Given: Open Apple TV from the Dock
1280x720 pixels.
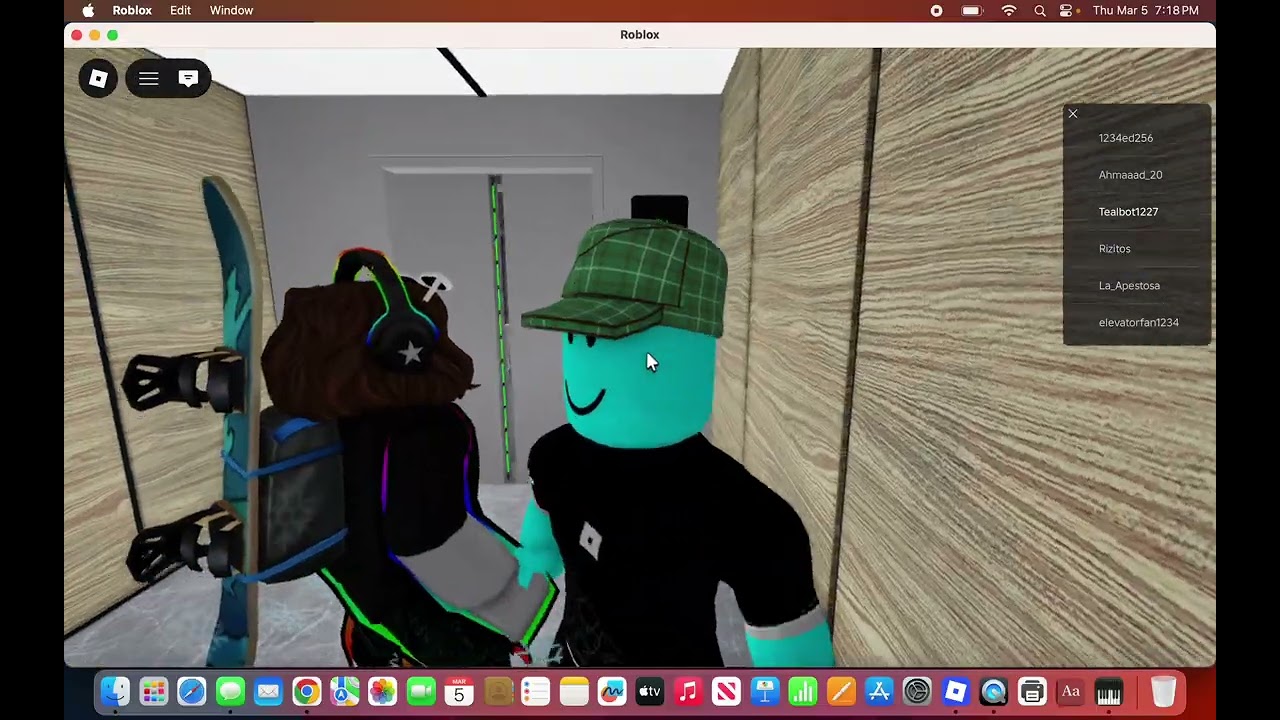Looking at the screenshot, I should pos(650,691).
